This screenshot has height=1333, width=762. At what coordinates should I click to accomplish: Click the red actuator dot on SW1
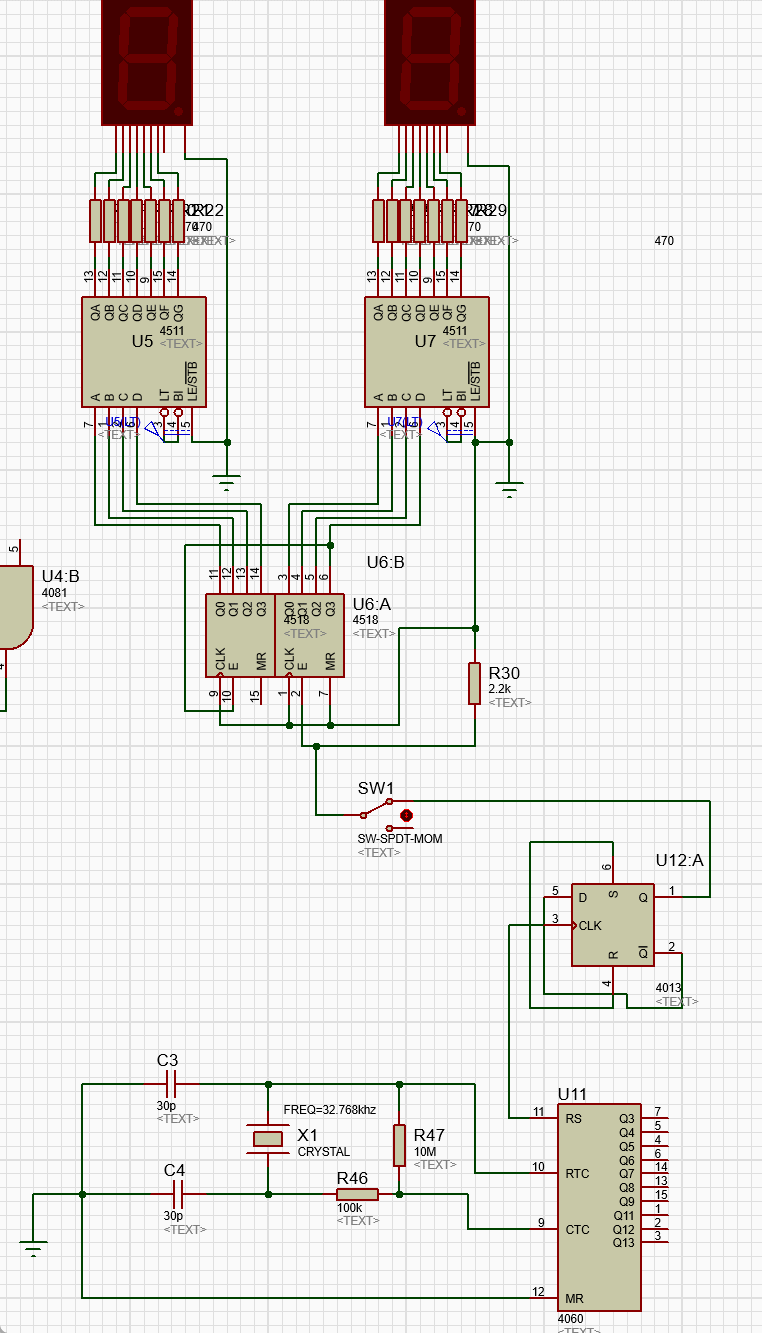tap(407, 815)
